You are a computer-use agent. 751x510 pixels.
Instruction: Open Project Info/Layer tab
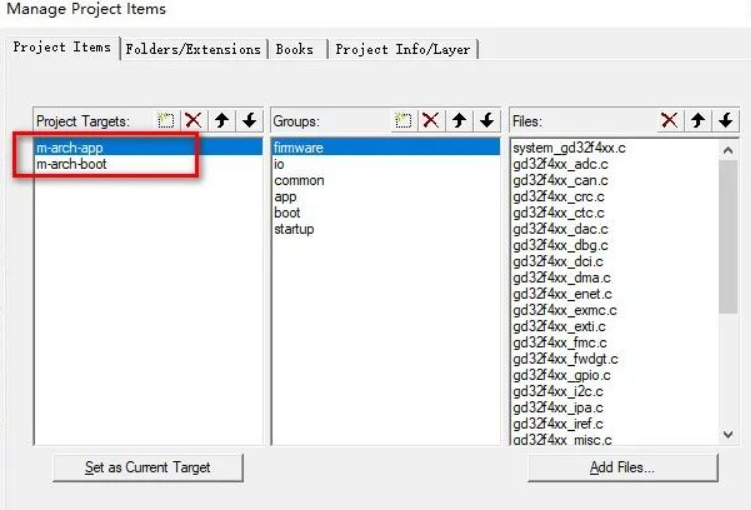402,49
